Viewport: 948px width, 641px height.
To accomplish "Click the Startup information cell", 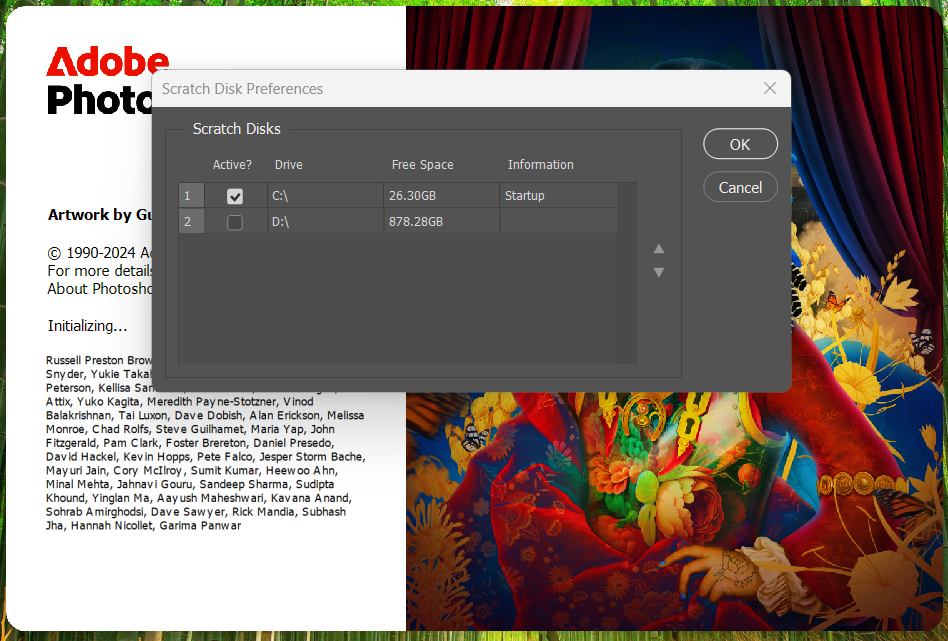I will 557,195.
